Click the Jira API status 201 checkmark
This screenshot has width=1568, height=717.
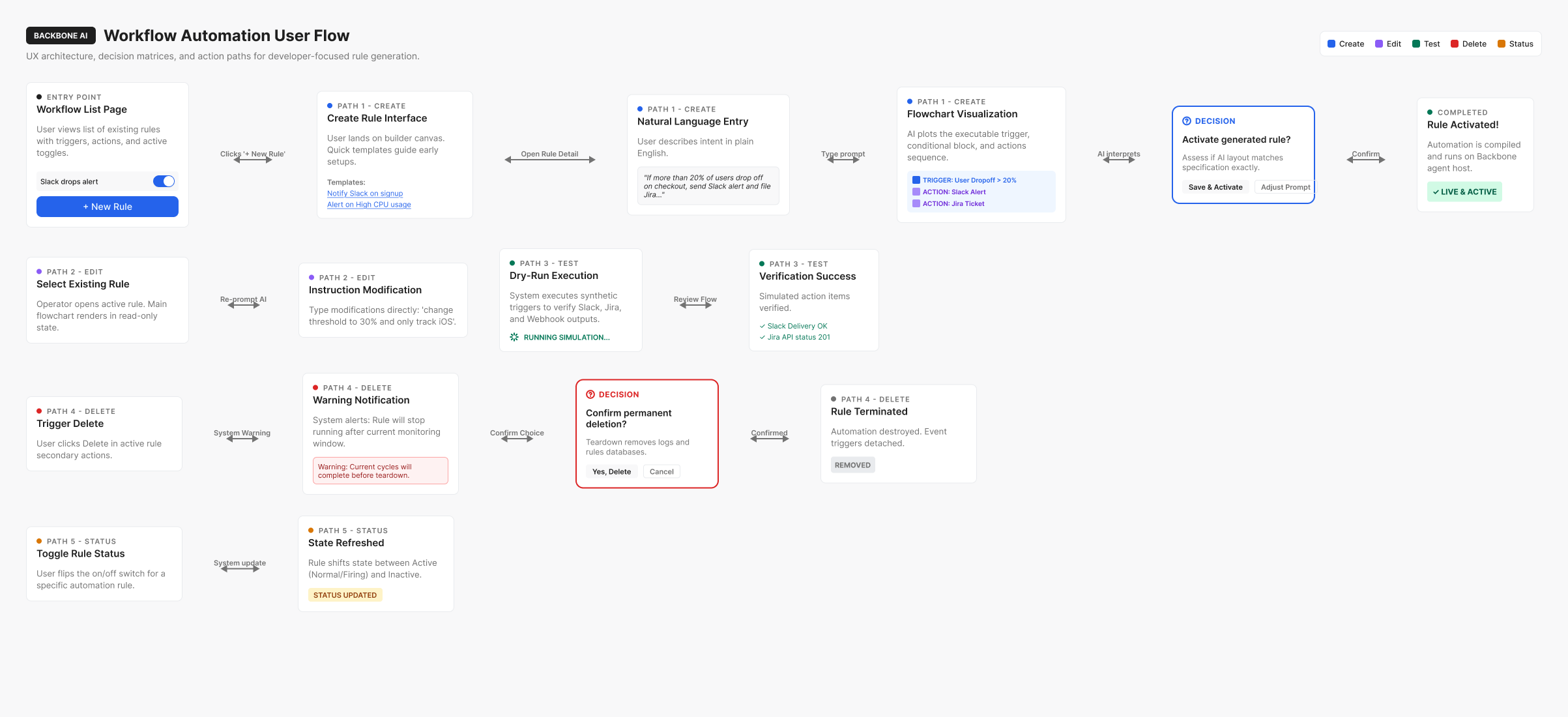pos(762,337)
